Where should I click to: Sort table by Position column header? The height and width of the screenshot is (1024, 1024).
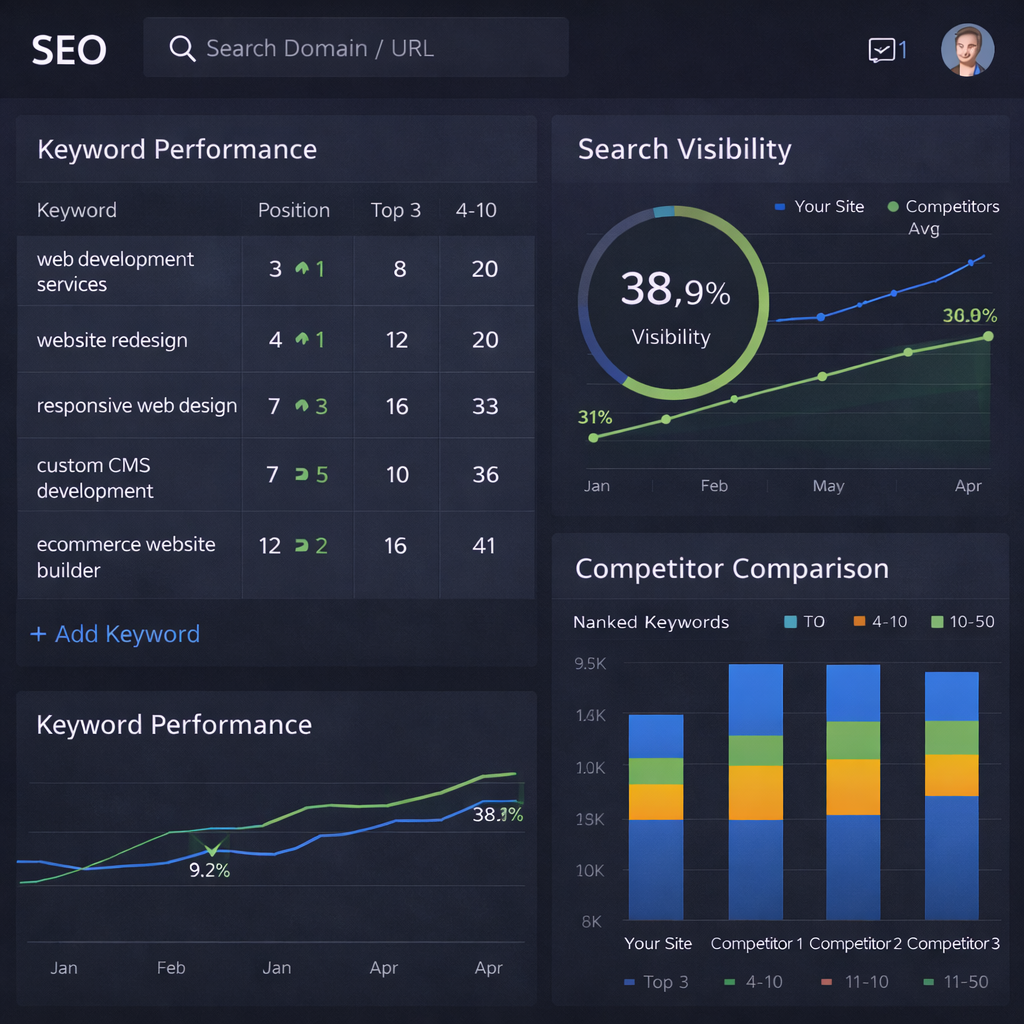pos(293,210)
